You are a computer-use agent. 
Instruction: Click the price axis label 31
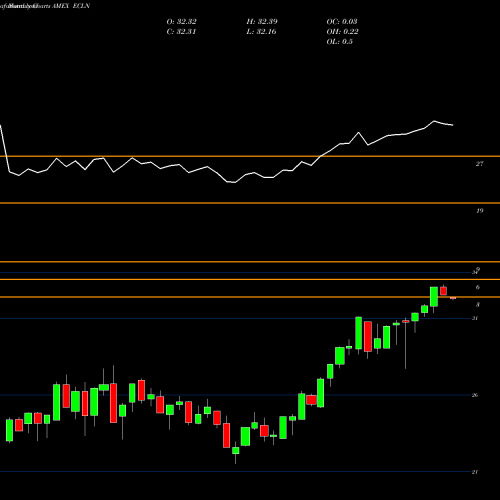[x=475, y=318]
